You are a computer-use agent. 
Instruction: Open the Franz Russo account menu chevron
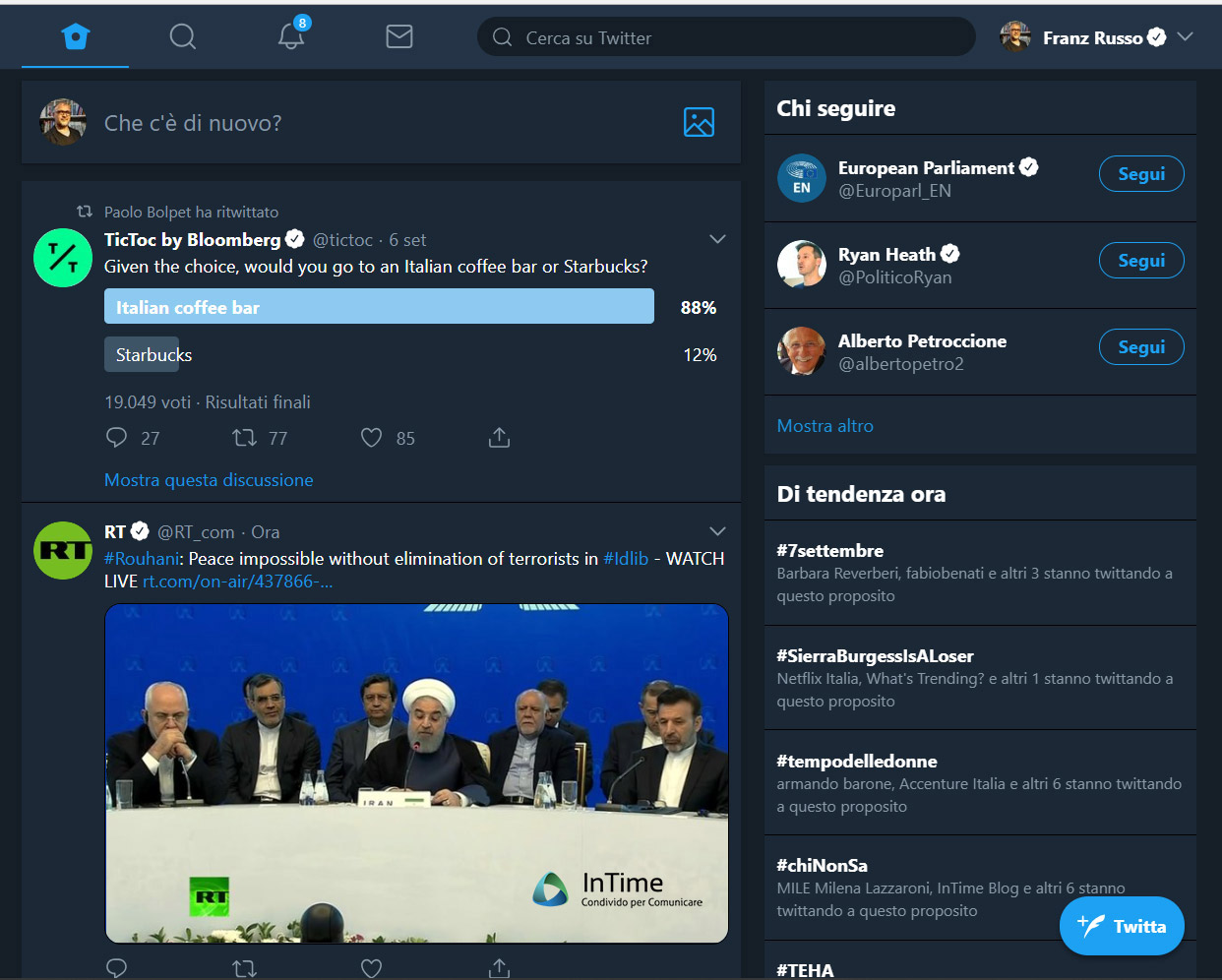click(x=1185, y=36)
